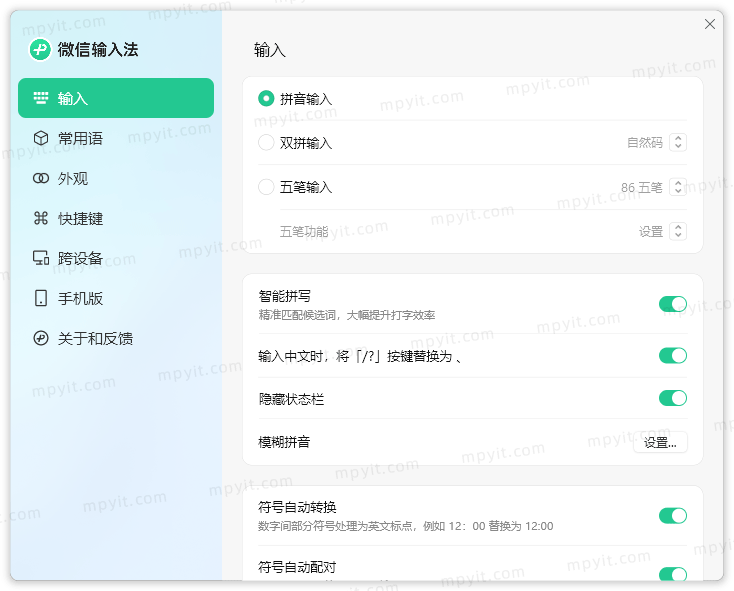Toggle the 智能拼写 switch

673,304
